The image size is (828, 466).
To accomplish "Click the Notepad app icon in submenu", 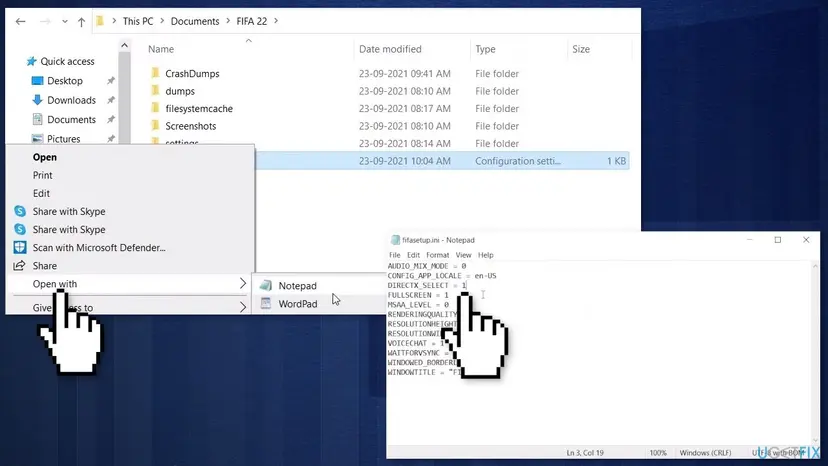I will click(266, 285).
